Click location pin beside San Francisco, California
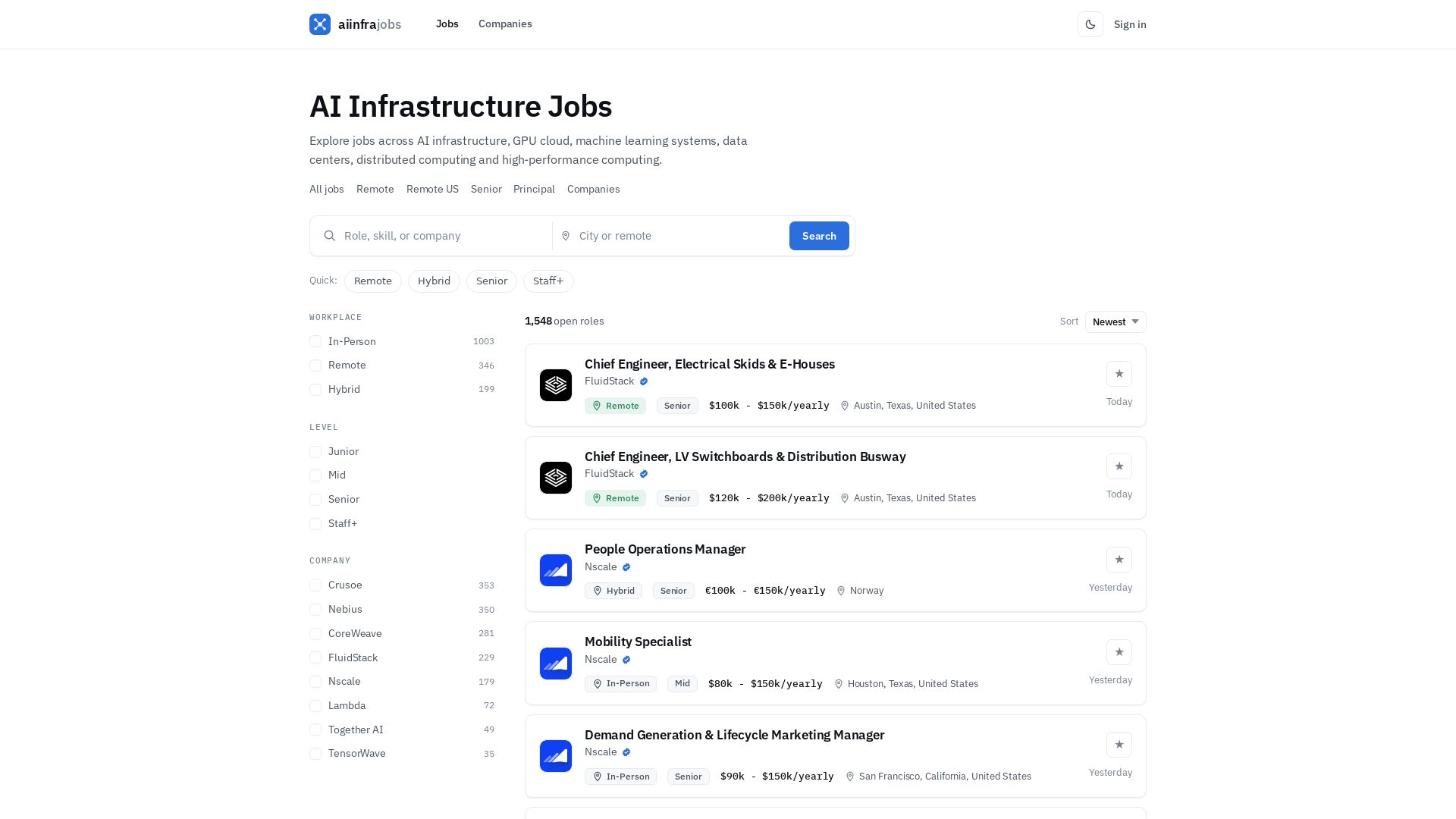The height and width of the screenshot is (819, 1456). (x=850, y=777)
